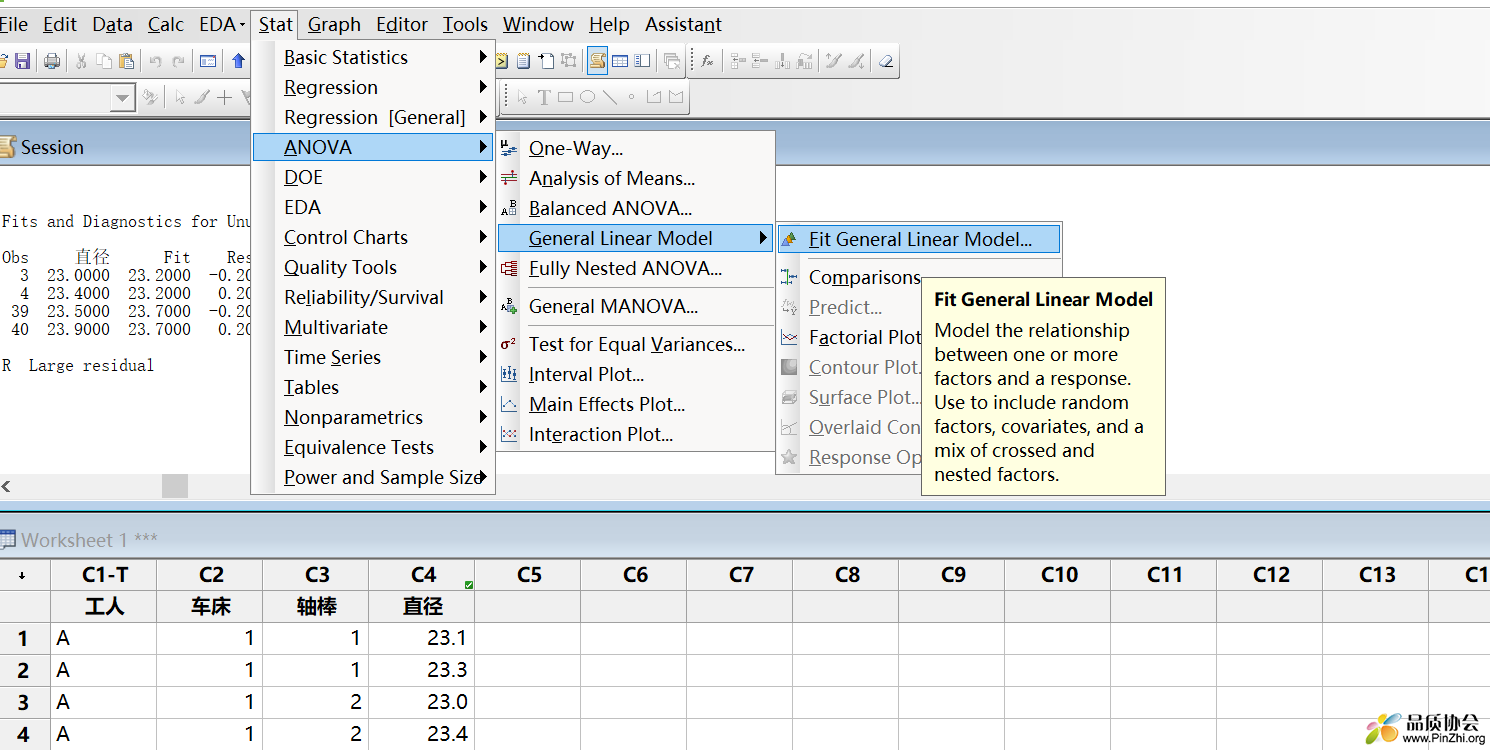Expand the DOE submenu
This screenshot has height=750, width=1490.
click(372, 177)
